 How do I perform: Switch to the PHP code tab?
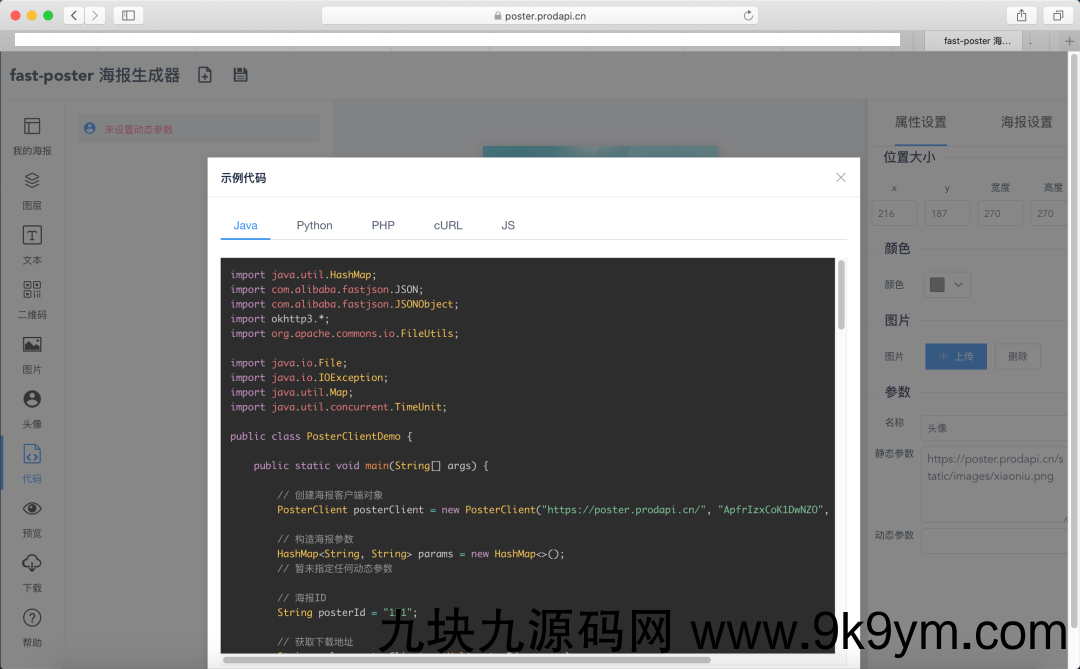tap(383, 225)
